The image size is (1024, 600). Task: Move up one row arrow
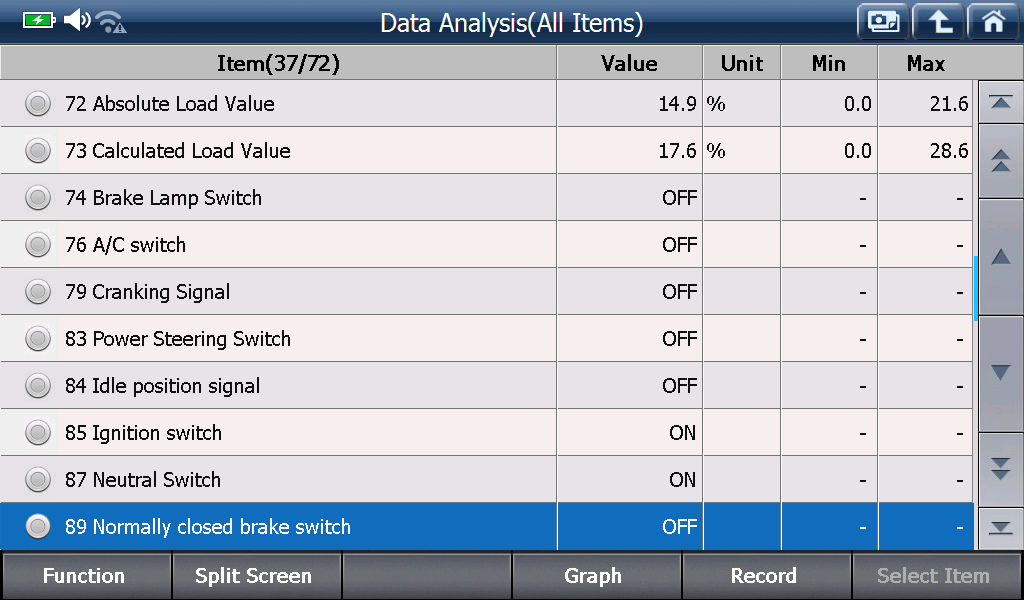[1000, 257]
